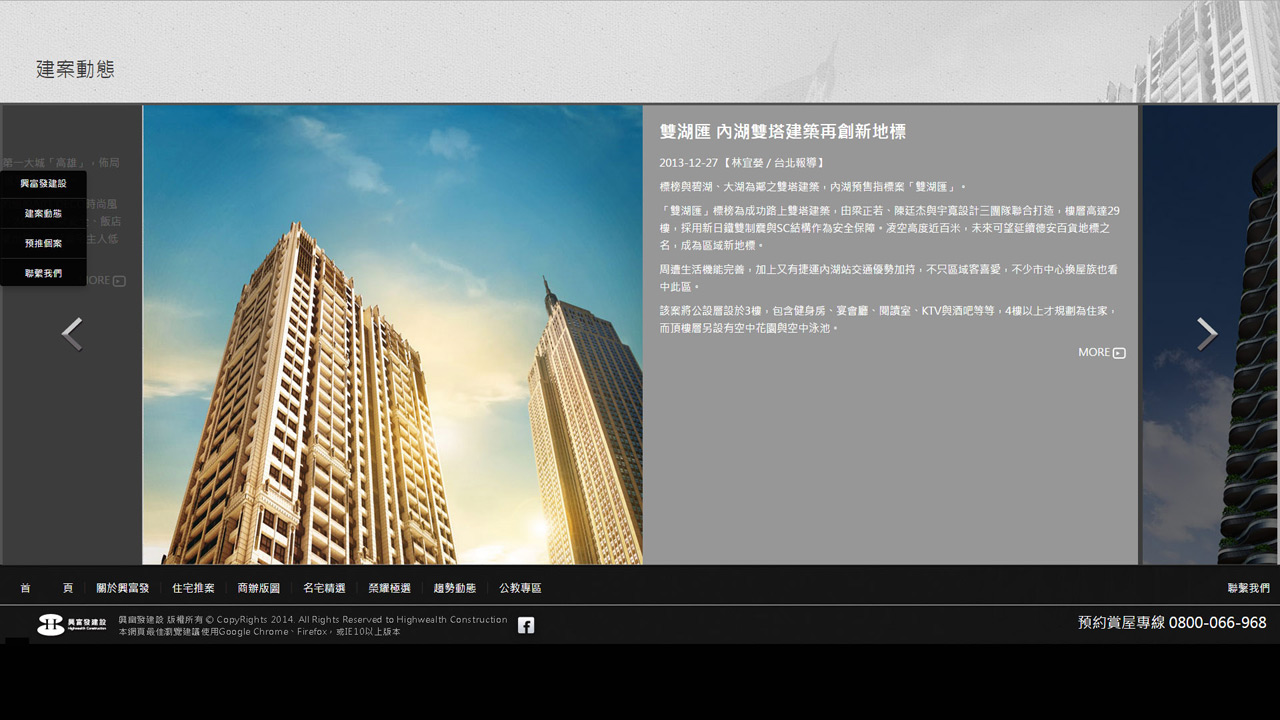The height and width of the screenshot is (720, 1280).
Task: Select 聯繫我們 in the side menu
Action: point(43,272)
